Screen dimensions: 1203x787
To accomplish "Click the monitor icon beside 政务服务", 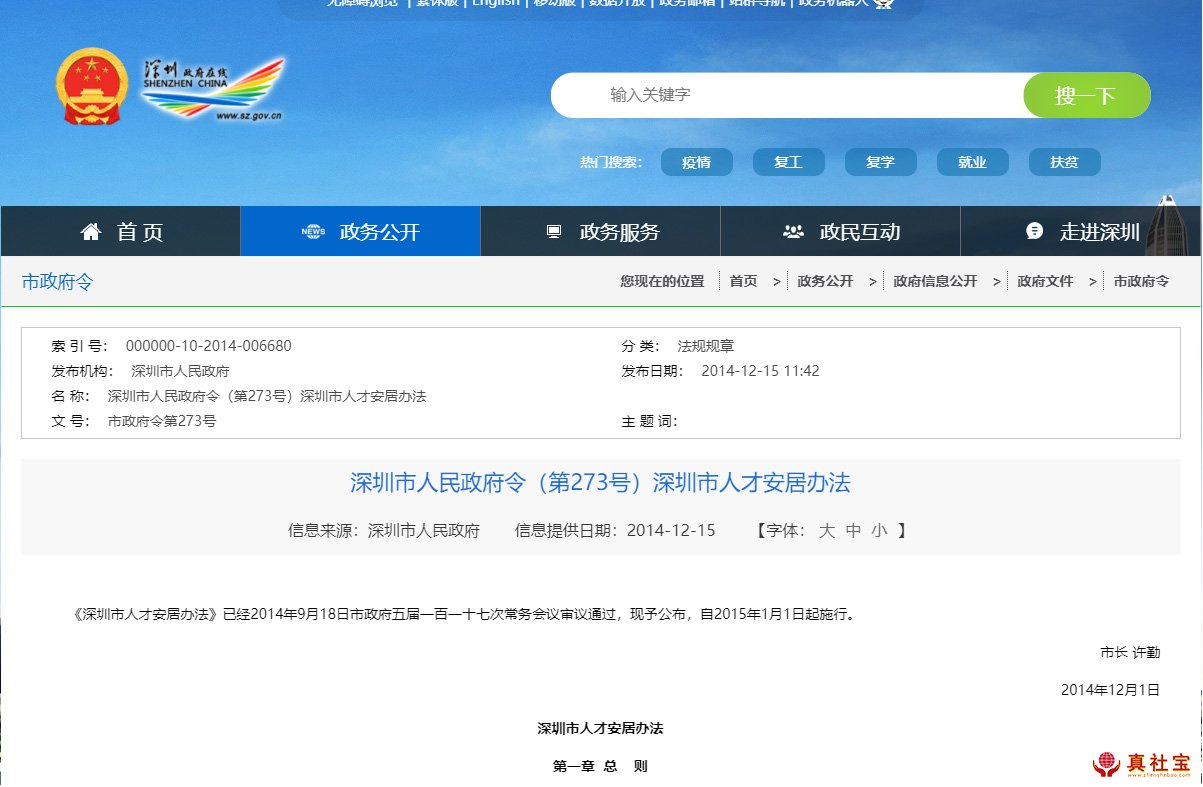I will point(554,232).
